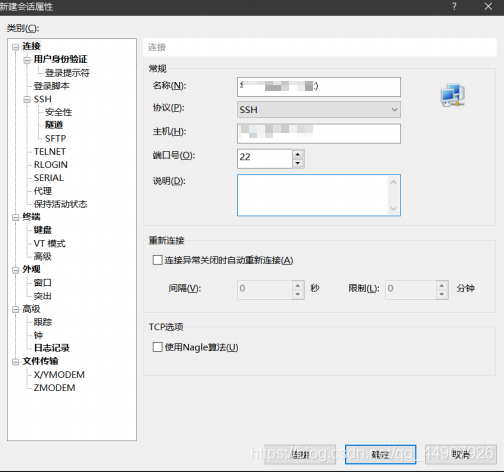Click the 连接 button at bottom
The height and width of the screenshot is (472, 504).
(x=300, y=454)
